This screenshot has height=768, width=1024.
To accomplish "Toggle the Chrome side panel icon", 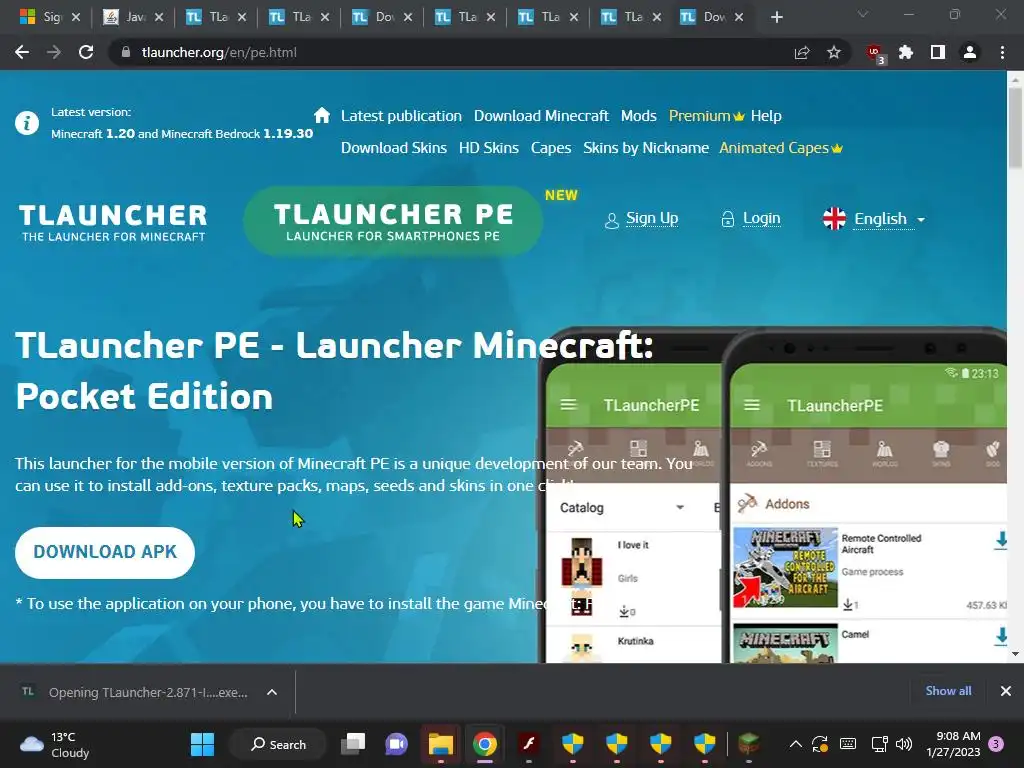I will point(938,52).
